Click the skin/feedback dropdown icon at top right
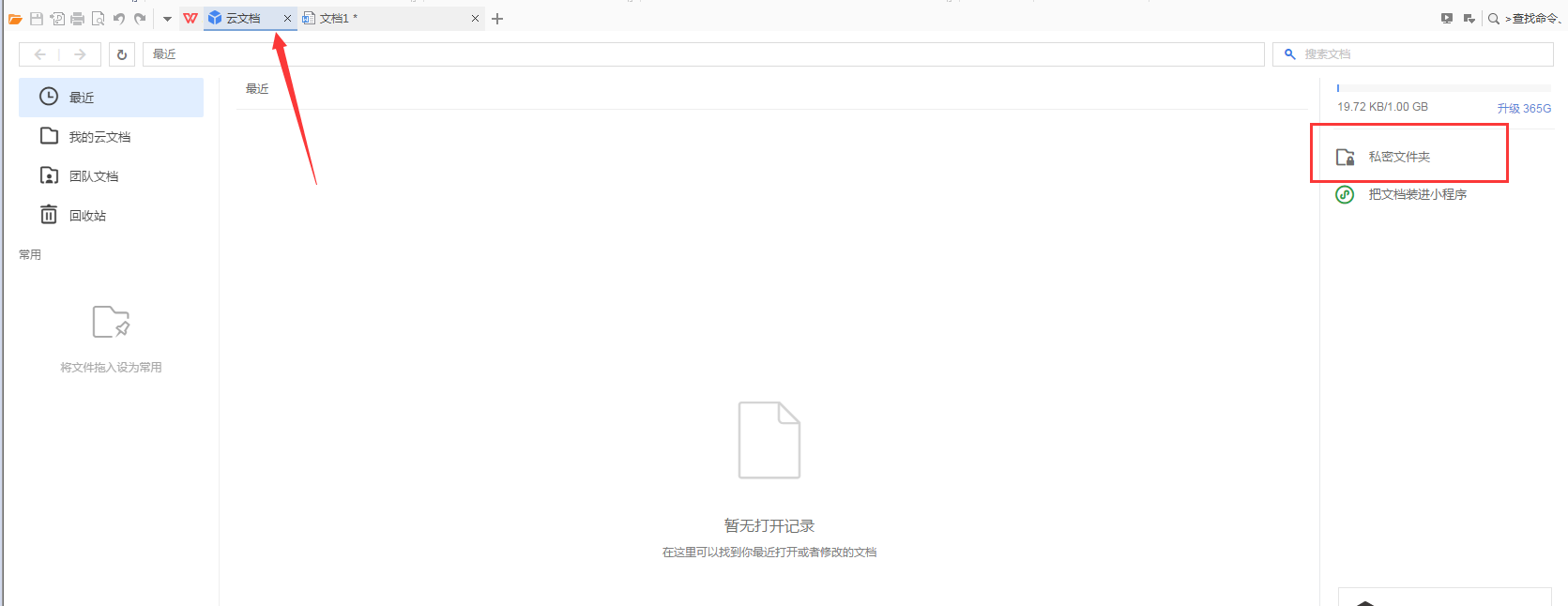The image size is (1568, 606). [1469, 19]
